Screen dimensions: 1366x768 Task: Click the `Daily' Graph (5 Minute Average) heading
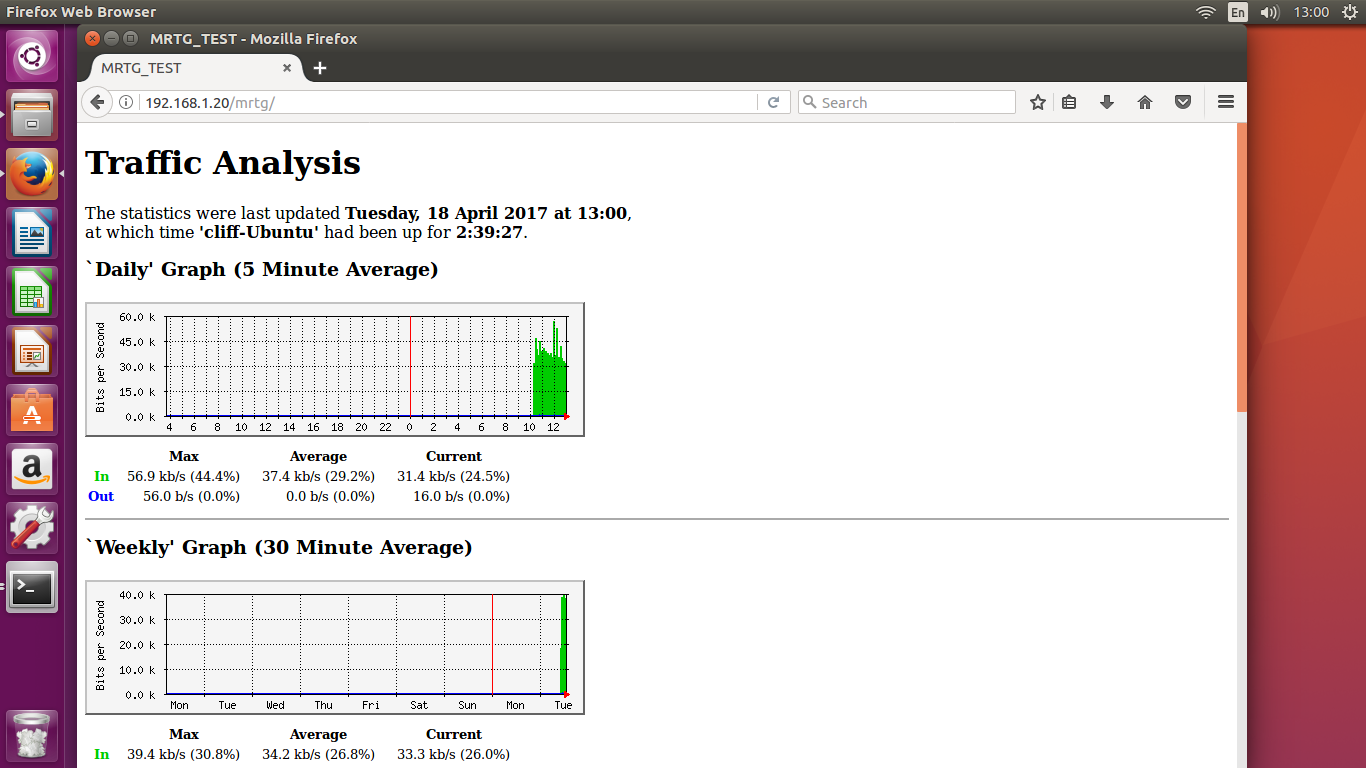(262, 270)
